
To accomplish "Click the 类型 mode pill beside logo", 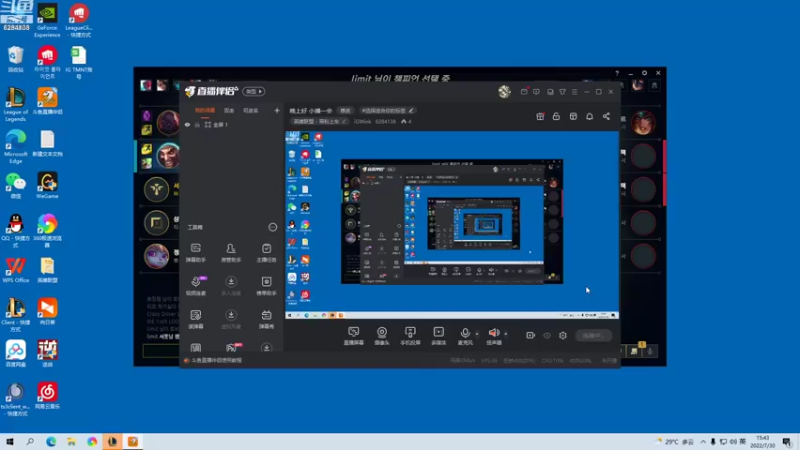I will pyautogui.click(x=254, y=91).
